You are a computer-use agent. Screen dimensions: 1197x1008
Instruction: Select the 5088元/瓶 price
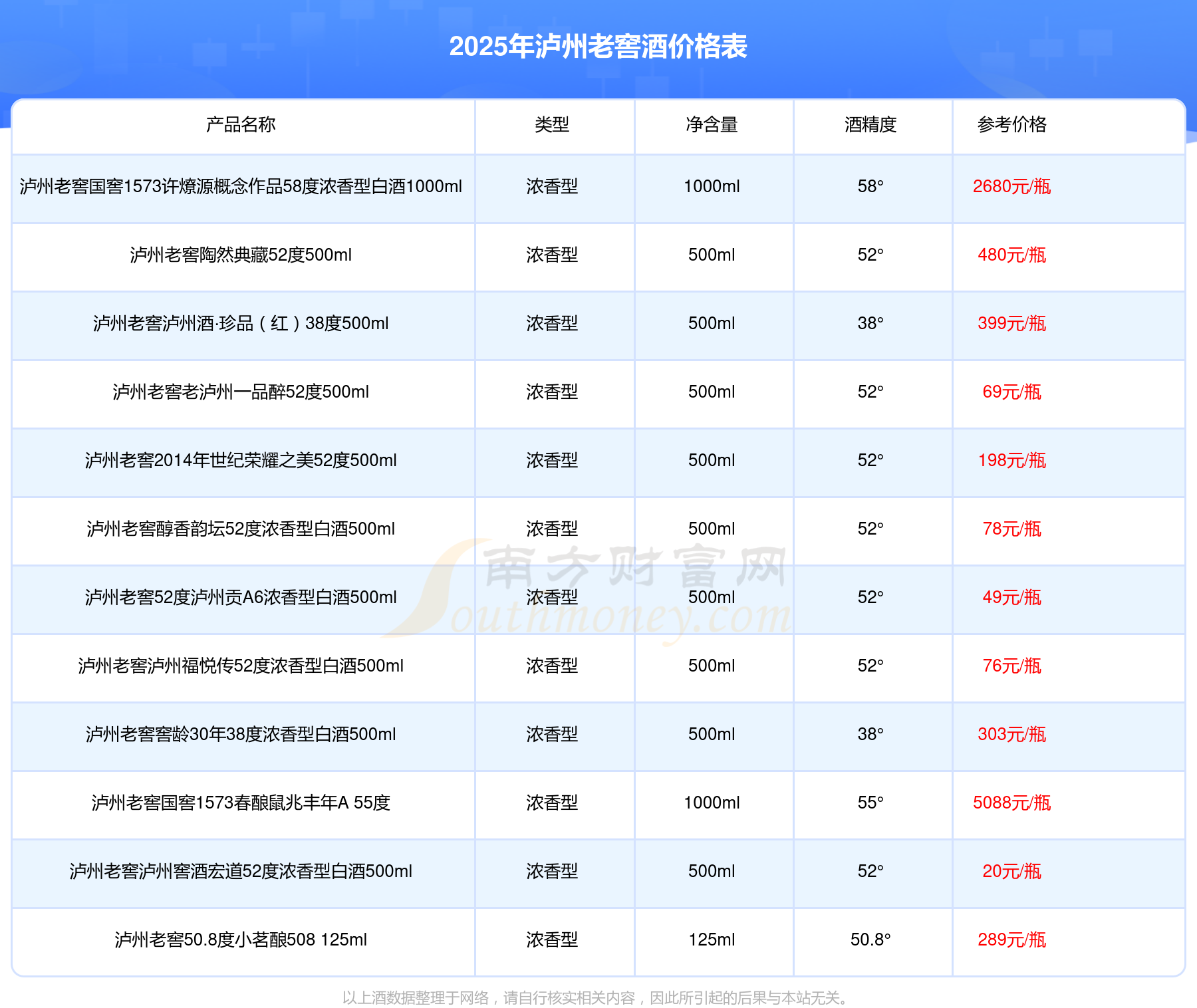1012,803
